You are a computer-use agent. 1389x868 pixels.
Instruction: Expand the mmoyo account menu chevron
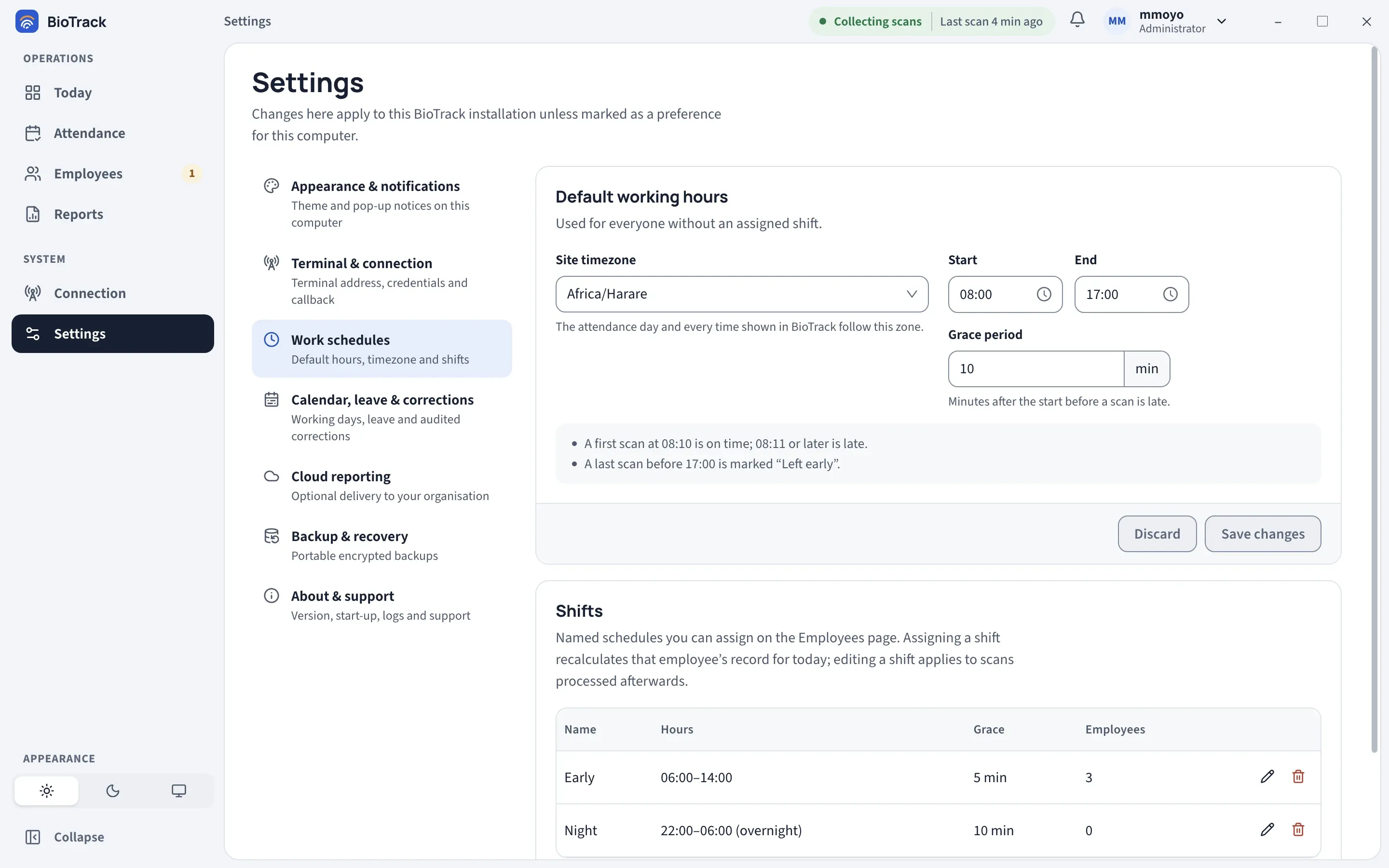point(1221,21)
